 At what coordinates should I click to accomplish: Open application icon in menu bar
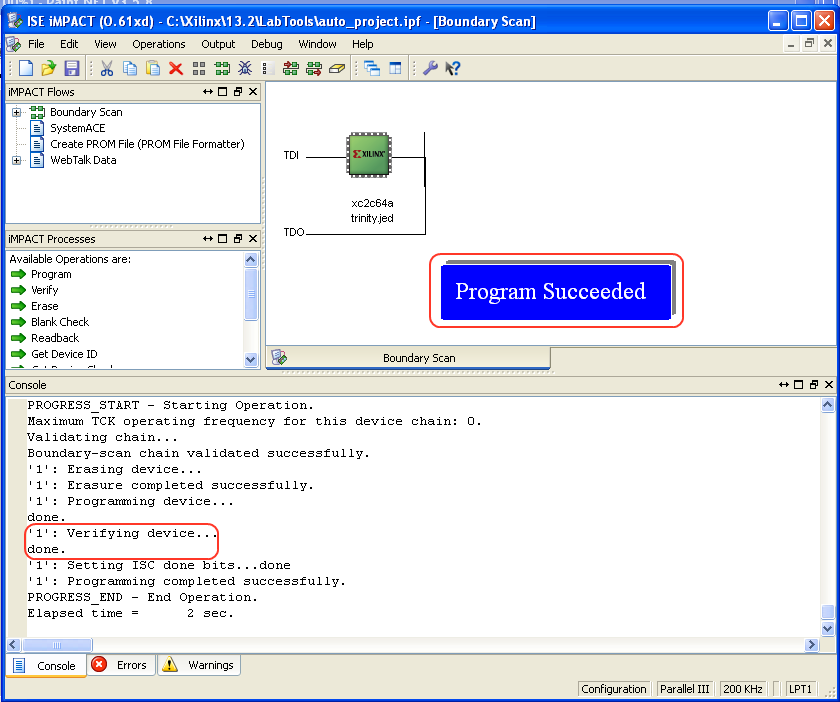pyautogui.click(x=13, y=44)
